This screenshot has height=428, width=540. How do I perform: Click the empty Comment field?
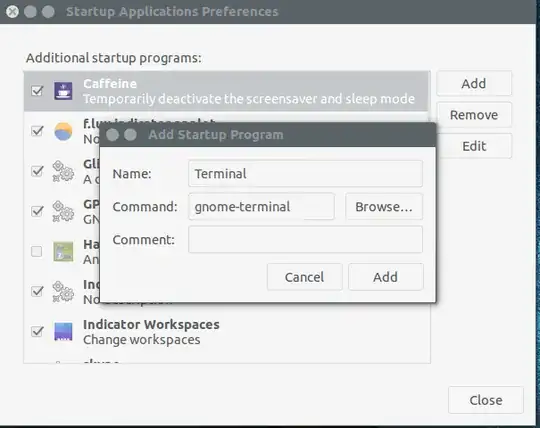tap(305, 240)
